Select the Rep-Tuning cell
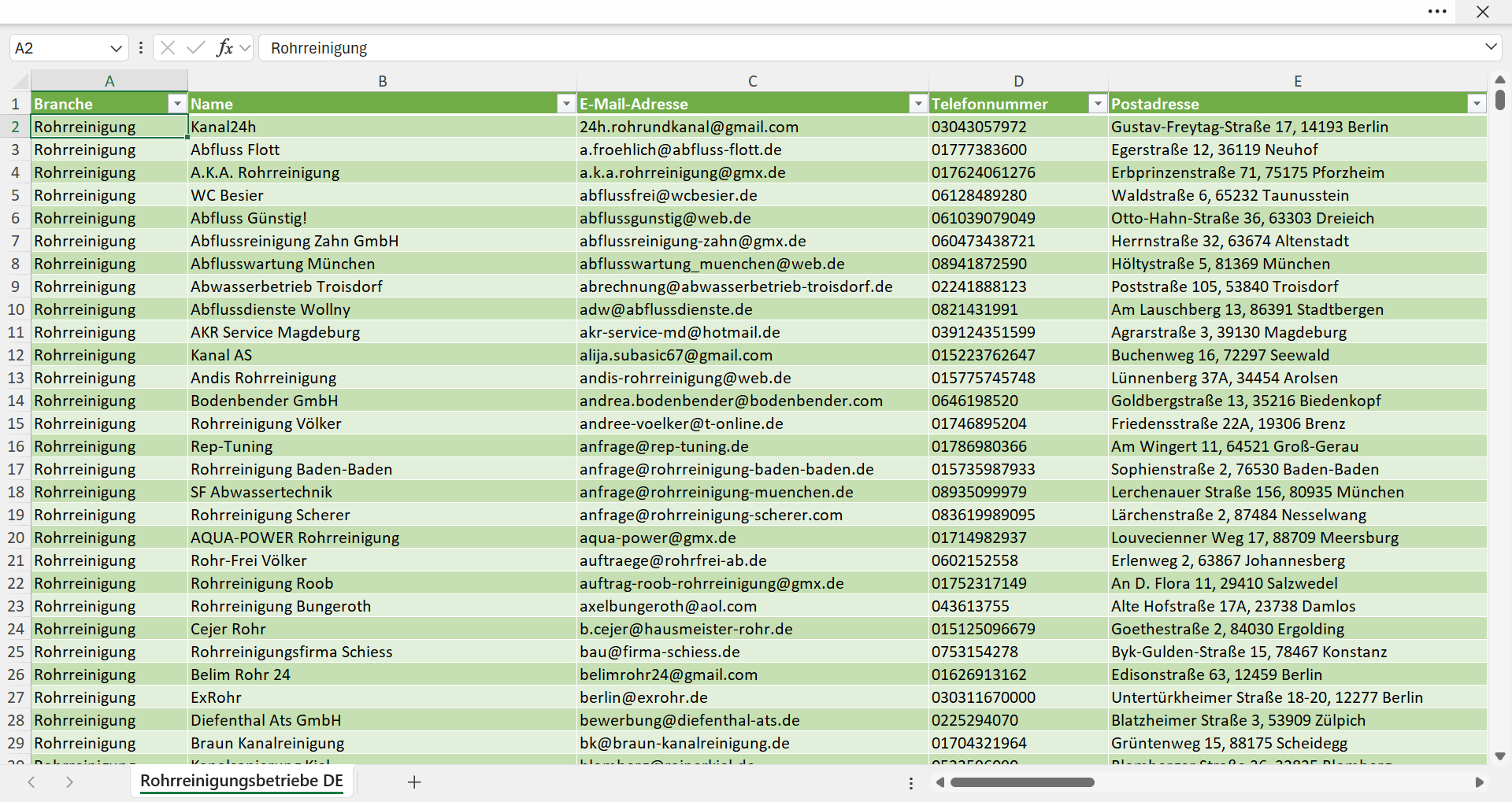Viewport: 1512px width, 802px height. [382, 446]
